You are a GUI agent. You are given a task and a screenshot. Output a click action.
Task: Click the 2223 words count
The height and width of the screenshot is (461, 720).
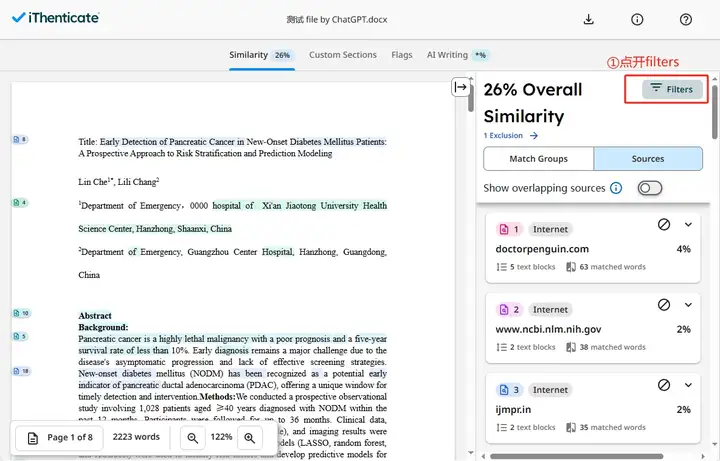(x=136, y=437)
